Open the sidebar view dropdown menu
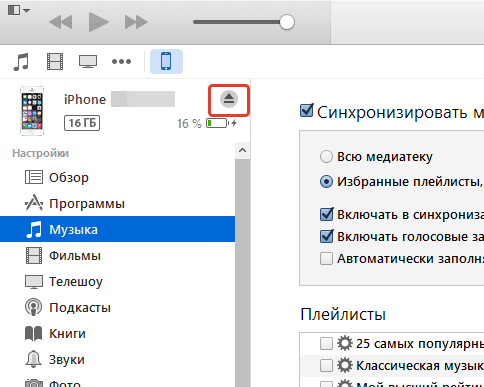This screenshot has width=484, height=387. (x=19, y=10)
